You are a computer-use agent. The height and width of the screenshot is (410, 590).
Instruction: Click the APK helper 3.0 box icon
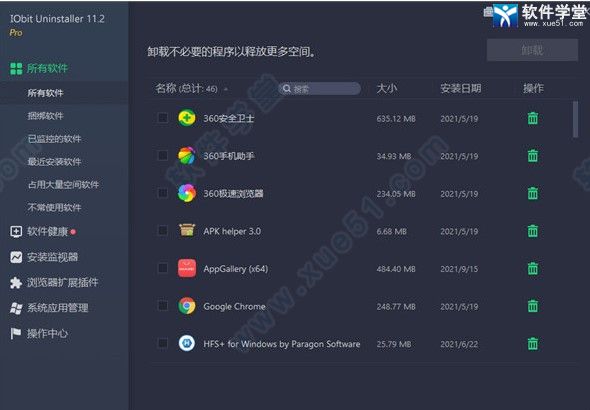(x=187, y=230)
